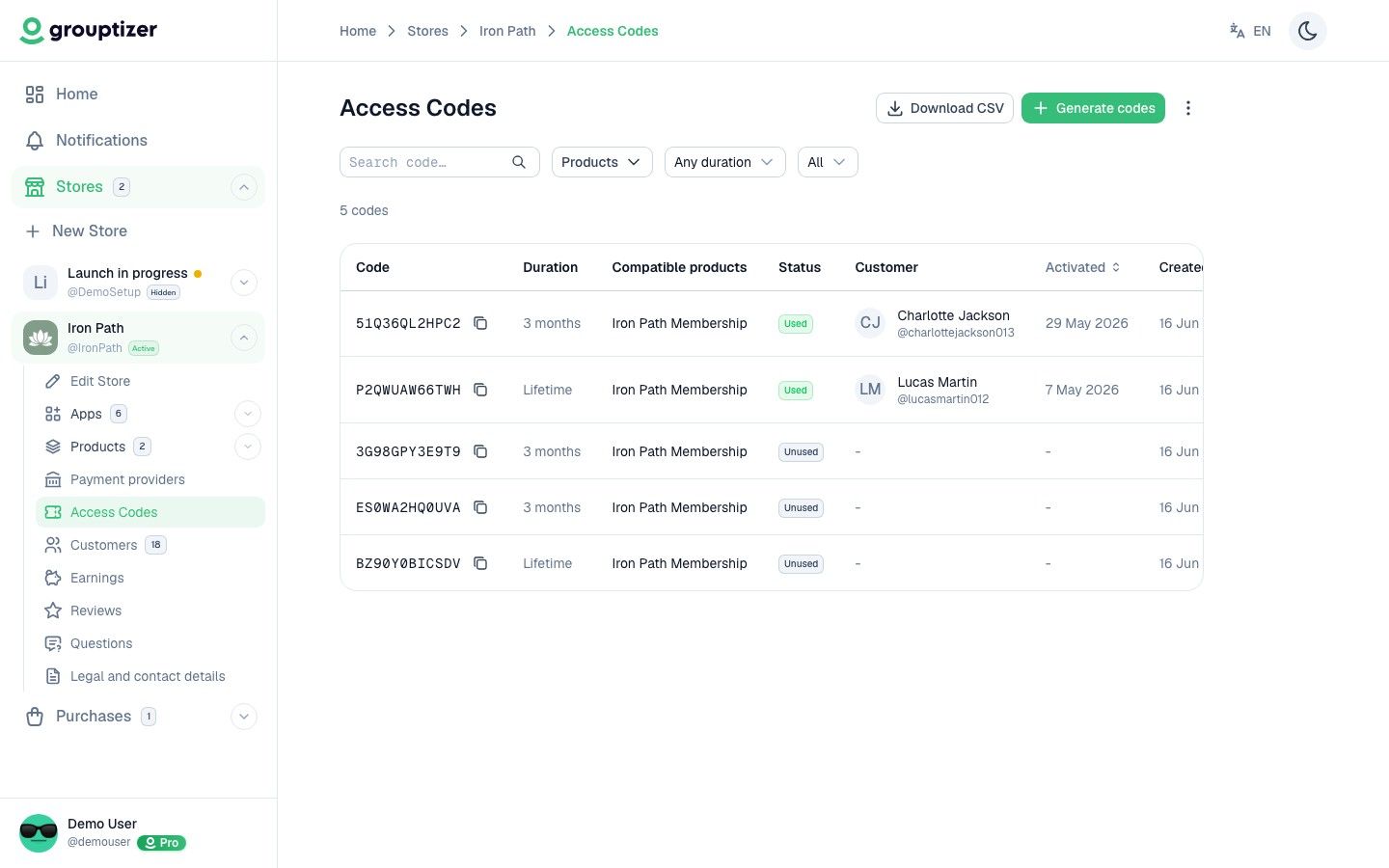1389x868 pixels.
Task: Expand the Launch in progress store
Action: pos(244,283)
